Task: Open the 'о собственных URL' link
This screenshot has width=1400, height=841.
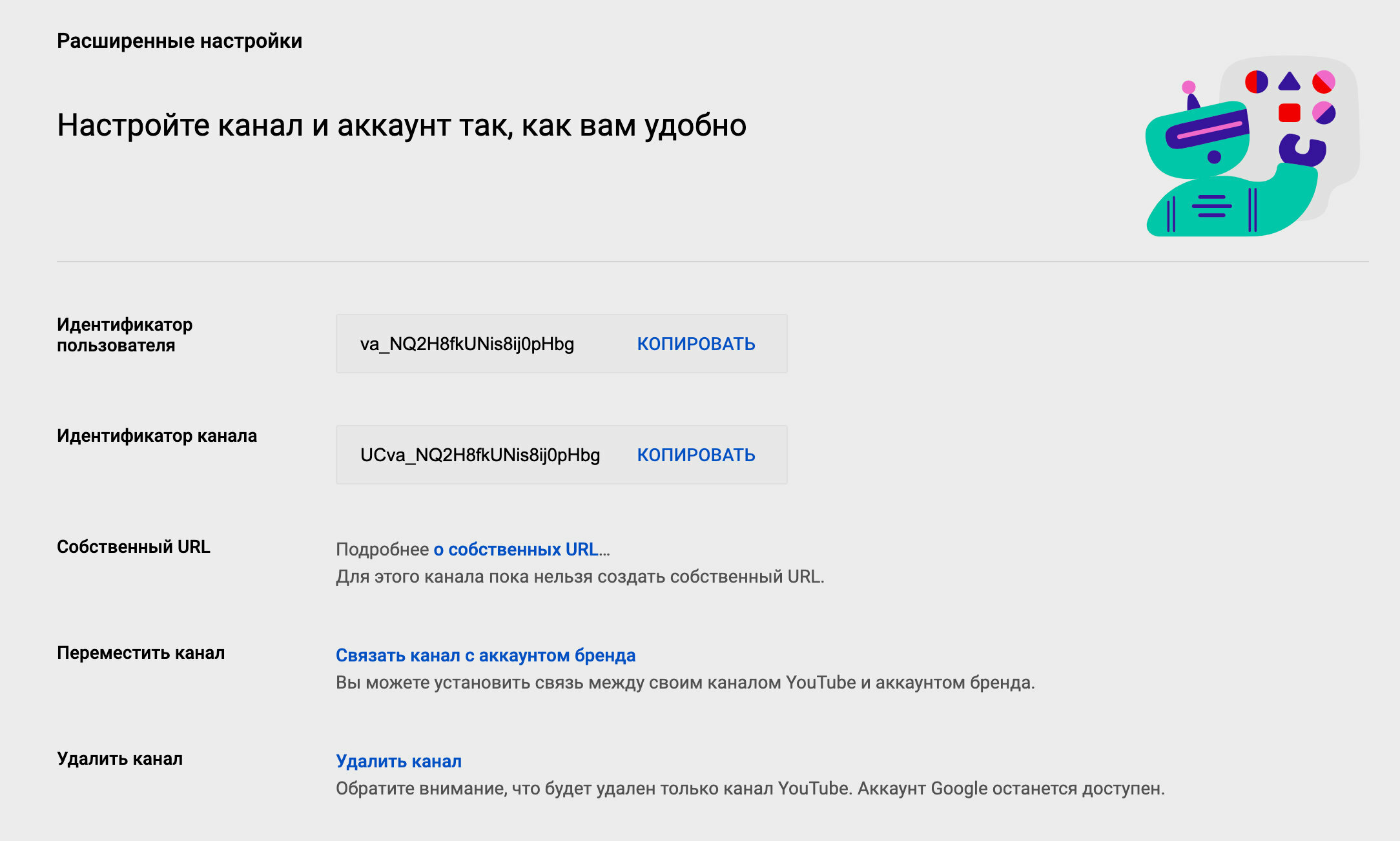Action: [516, 549]
